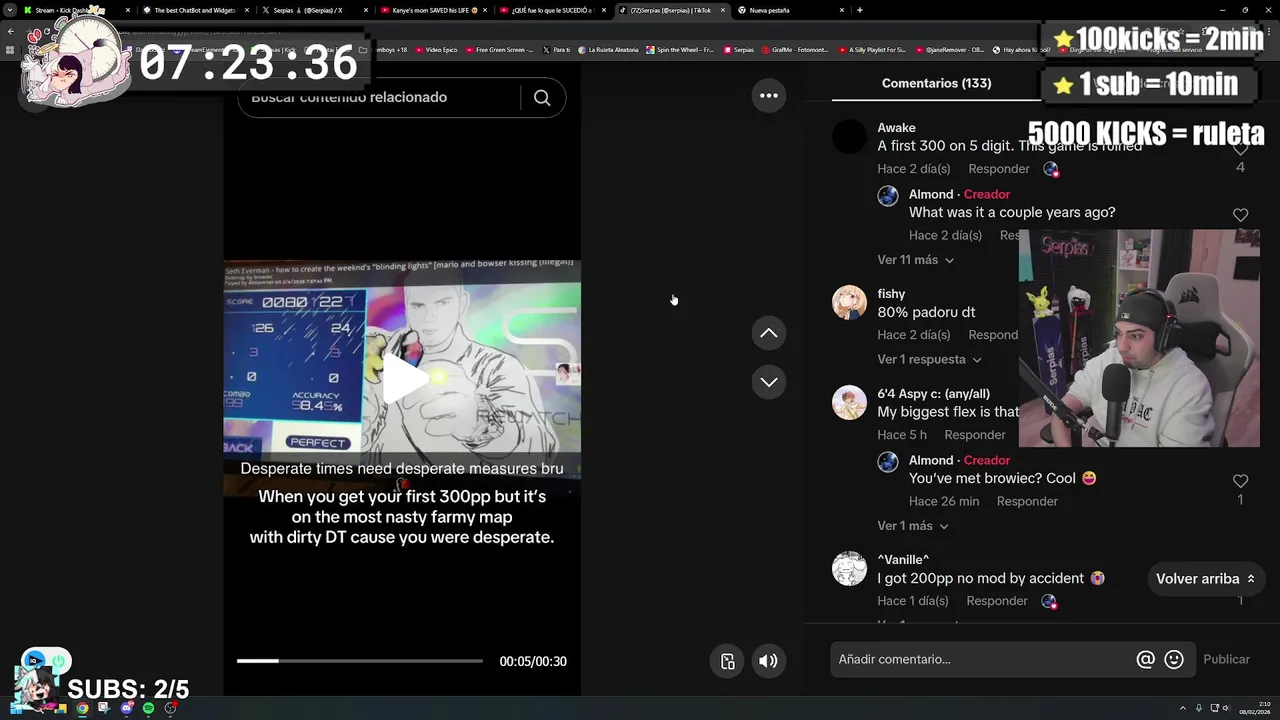This screenshot has width=1280, height=720.
Task: Mute the video with speaker icon
Action: [x=768, y=661]
